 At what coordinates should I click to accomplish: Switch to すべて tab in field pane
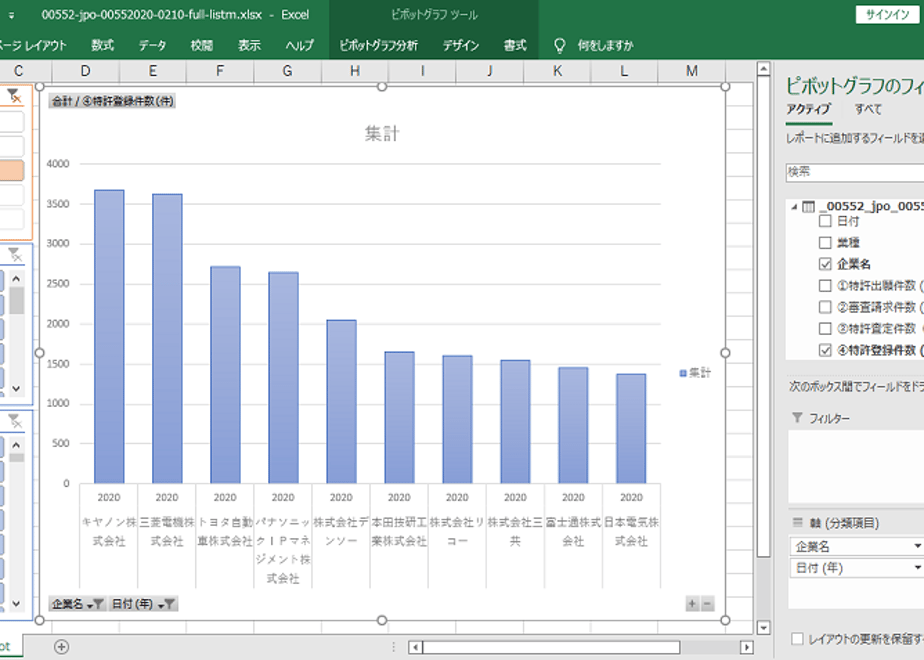coord(868,109)
